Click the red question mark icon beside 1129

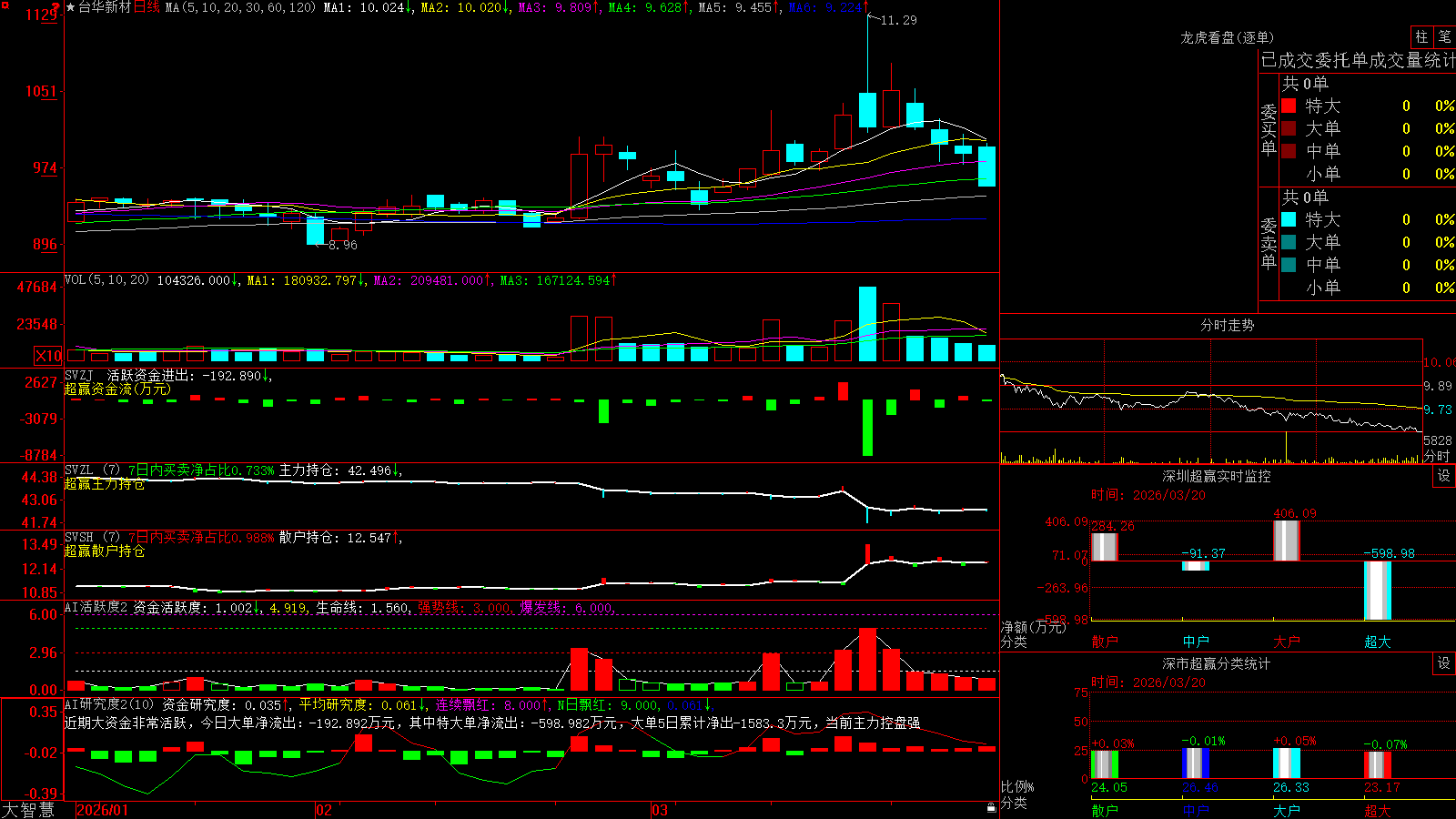coord(56,8)
